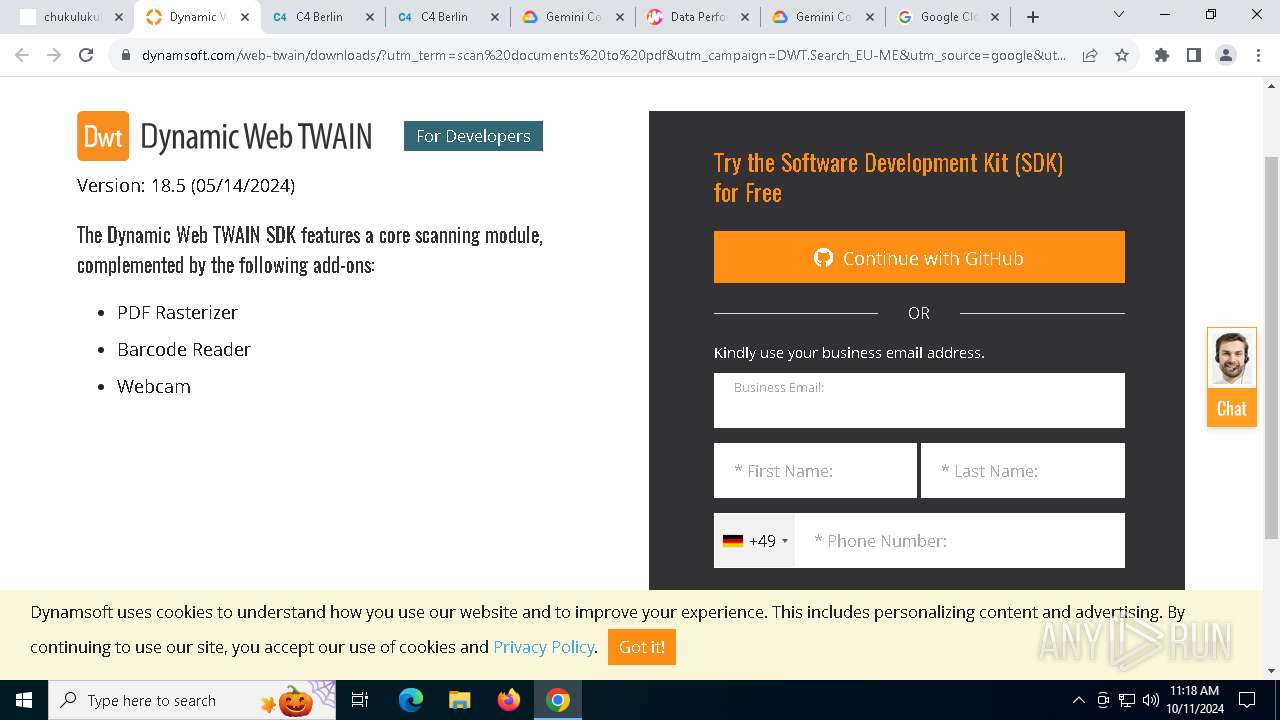Click the PDF Rasterizer list item
Screen dimensions: 1280x720
[x=177, y=312]
